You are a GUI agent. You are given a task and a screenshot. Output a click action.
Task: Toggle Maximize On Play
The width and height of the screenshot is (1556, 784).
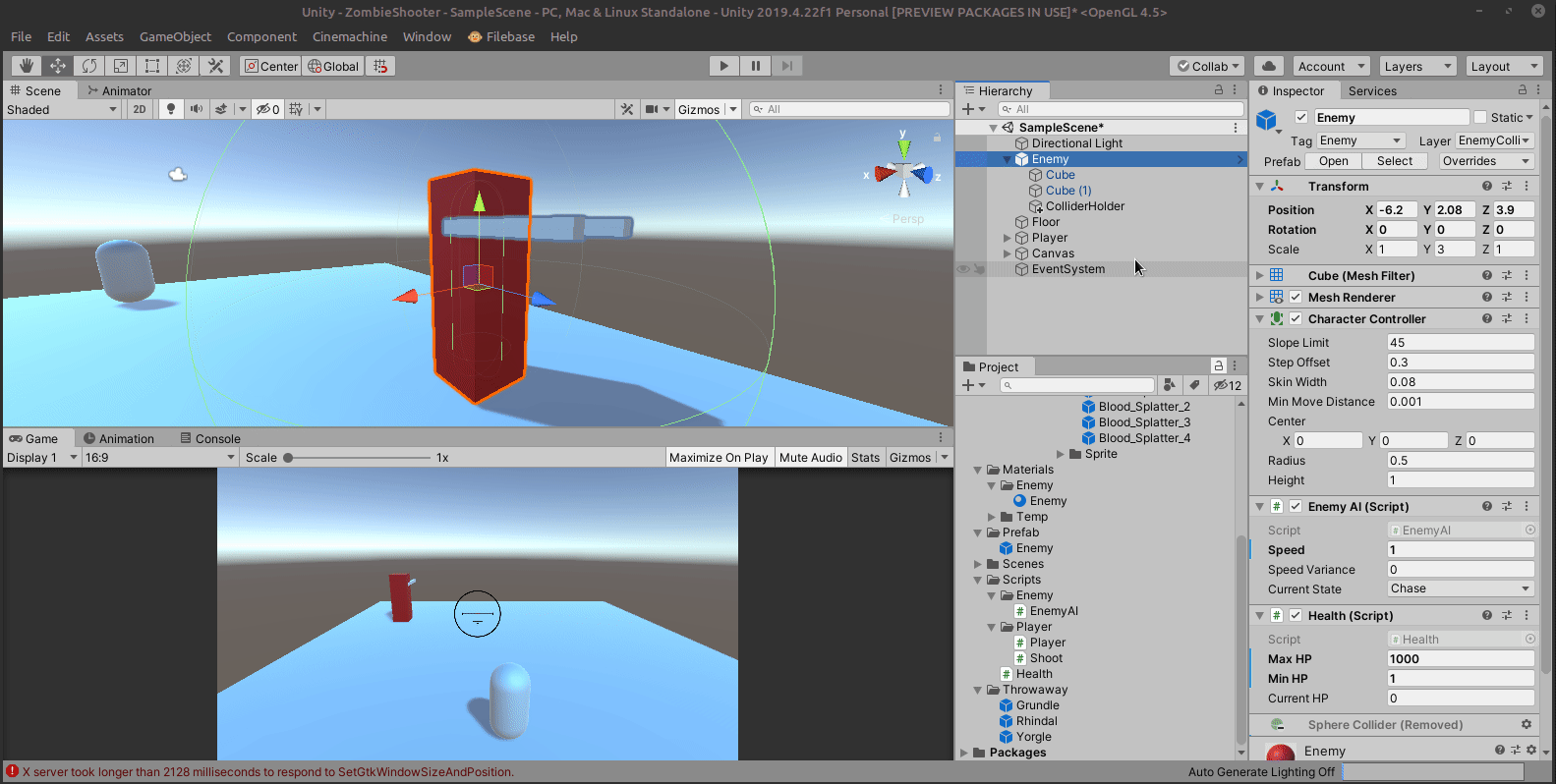[719, 457]
